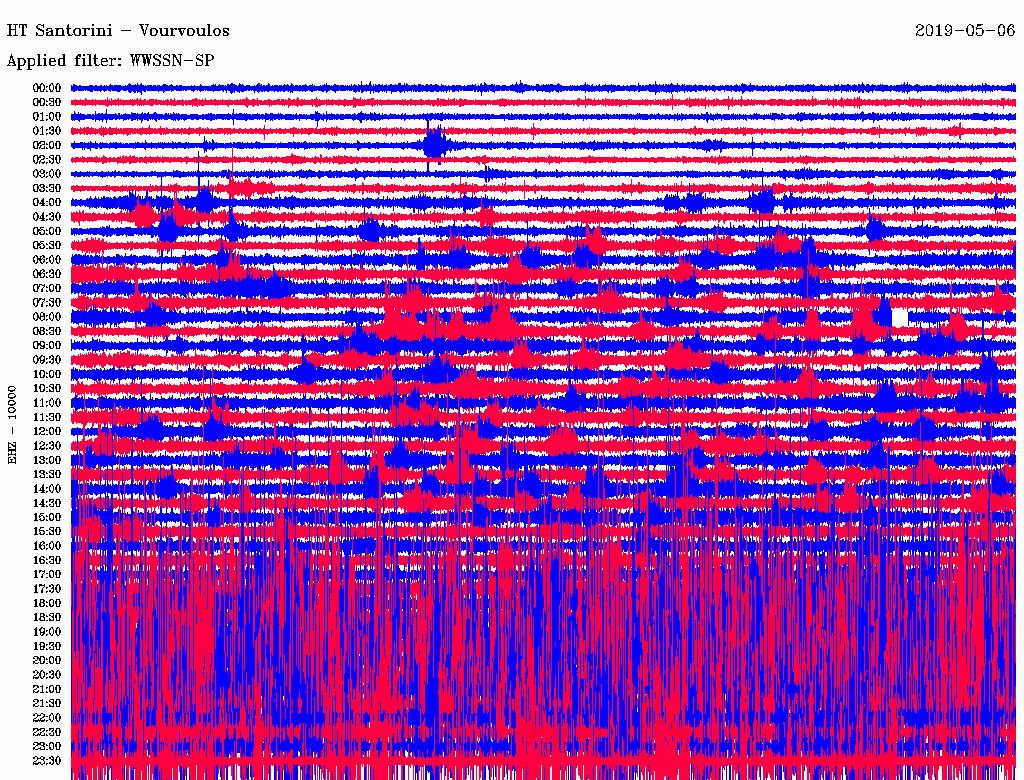Screen dimensions: 1024x780
Task: Select the 23:00 time row label
Action: (47, 746)
